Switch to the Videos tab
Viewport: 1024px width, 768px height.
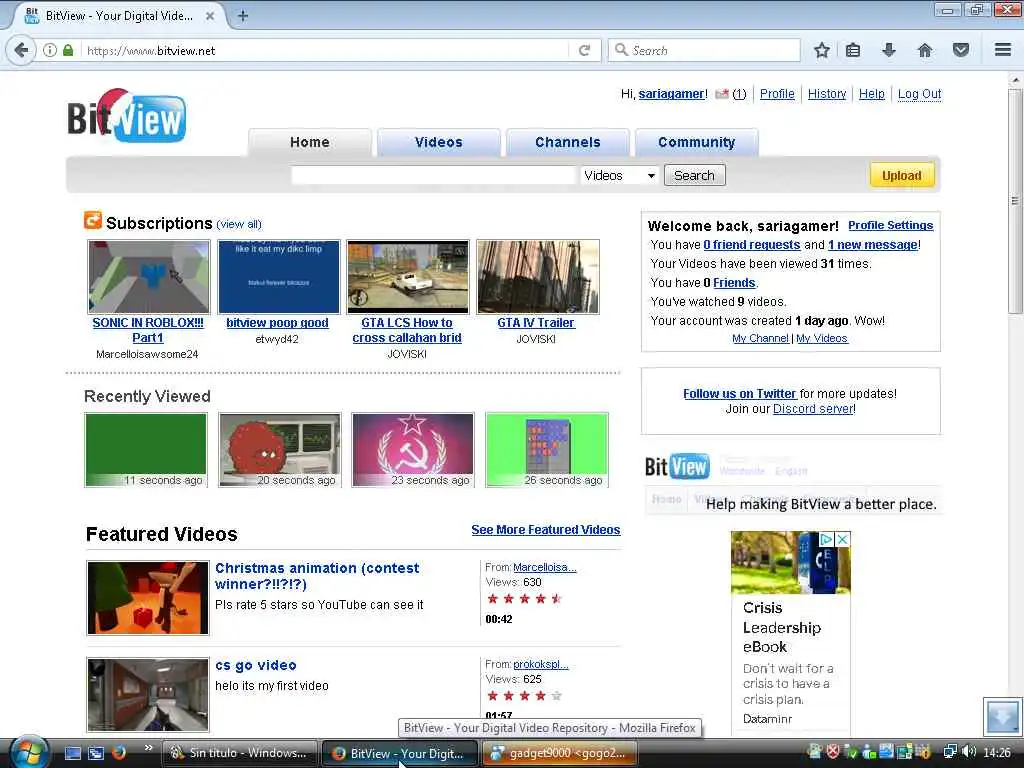439,142
